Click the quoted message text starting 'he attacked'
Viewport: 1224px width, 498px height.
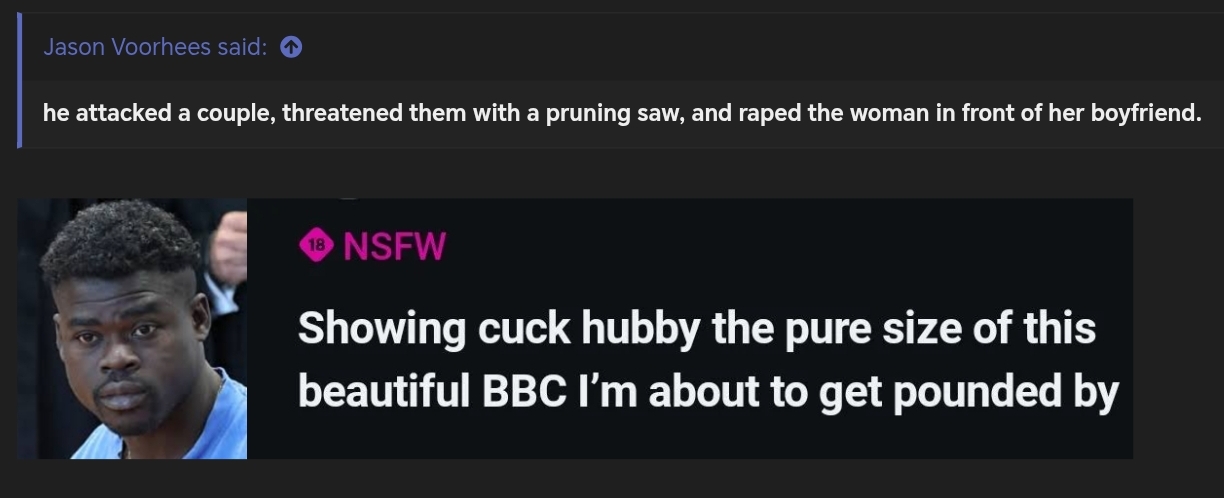click(621, 113)
